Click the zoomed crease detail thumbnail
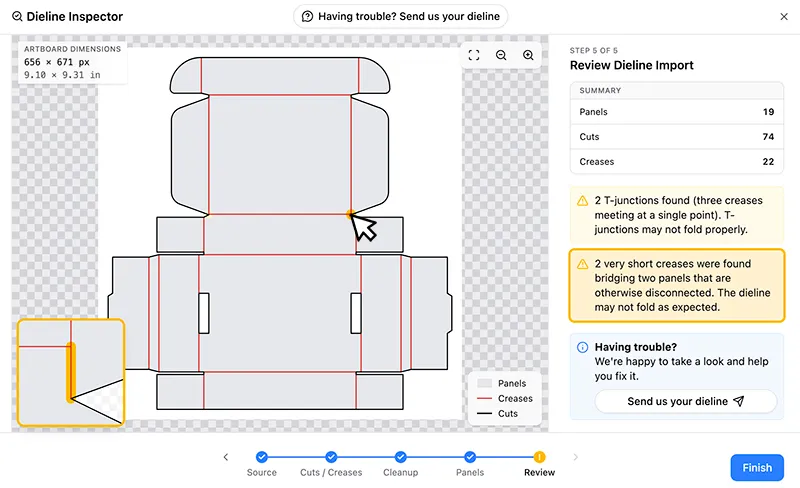This screenshot has width=800, height=488. click(71, 373)
